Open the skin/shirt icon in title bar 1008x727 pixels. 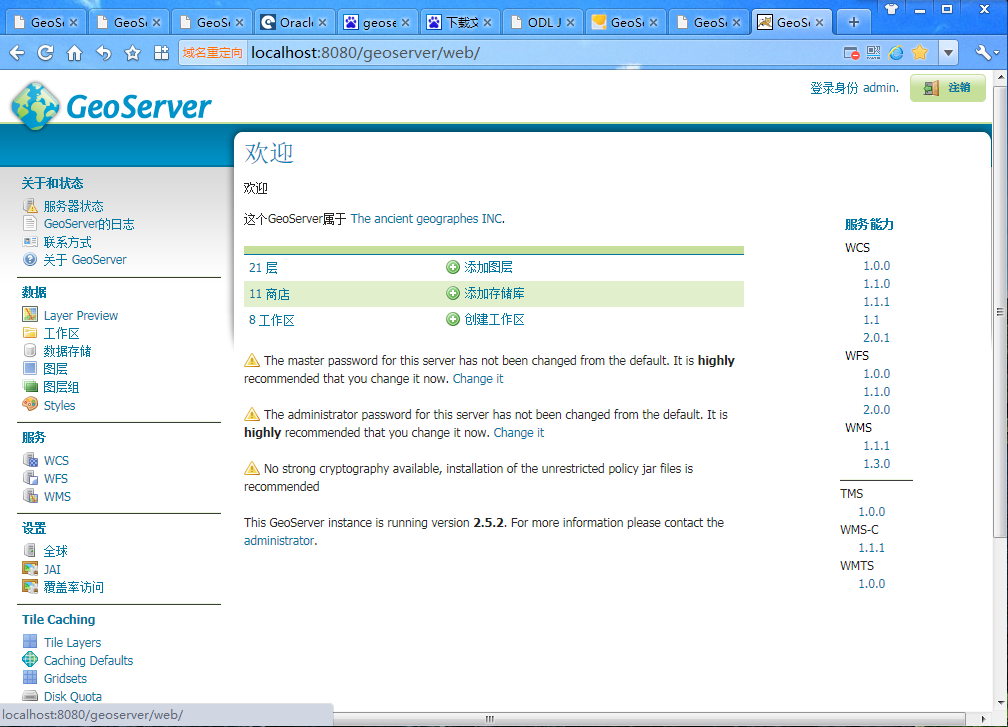coord(892,9)
